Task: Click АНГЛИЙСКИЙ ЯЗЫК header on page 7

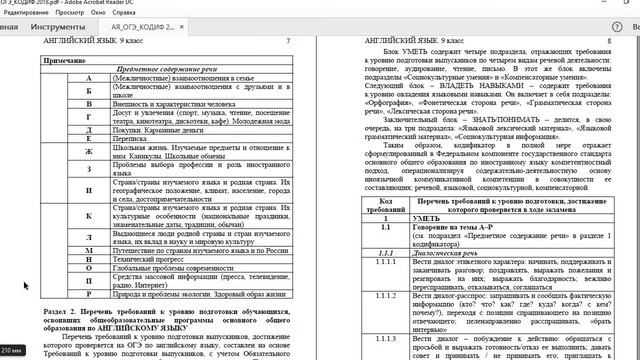Action: click(x=93, y=41)
